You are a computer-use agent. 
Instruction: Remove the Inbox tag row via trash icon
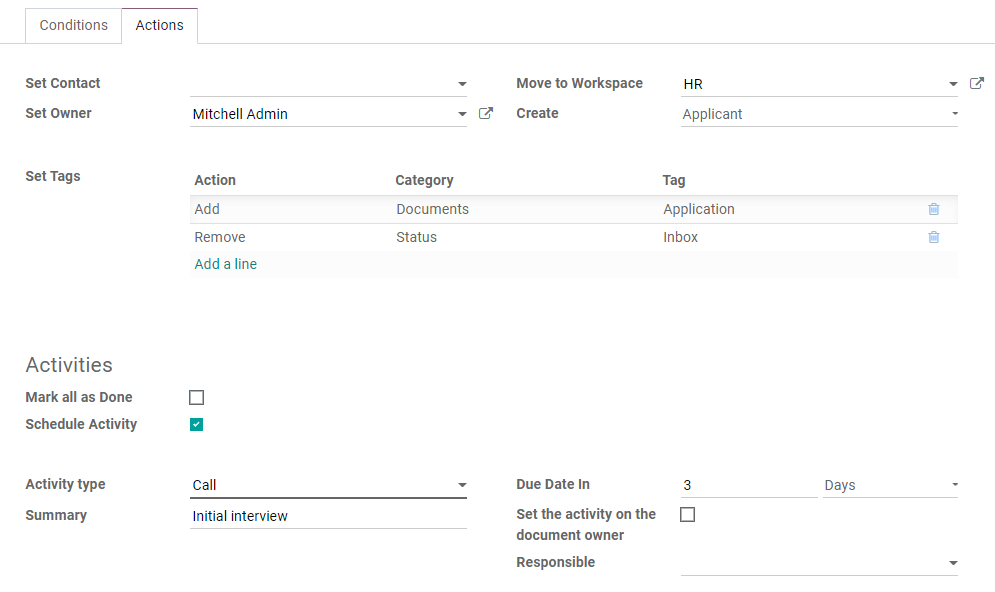click(933, 237)
